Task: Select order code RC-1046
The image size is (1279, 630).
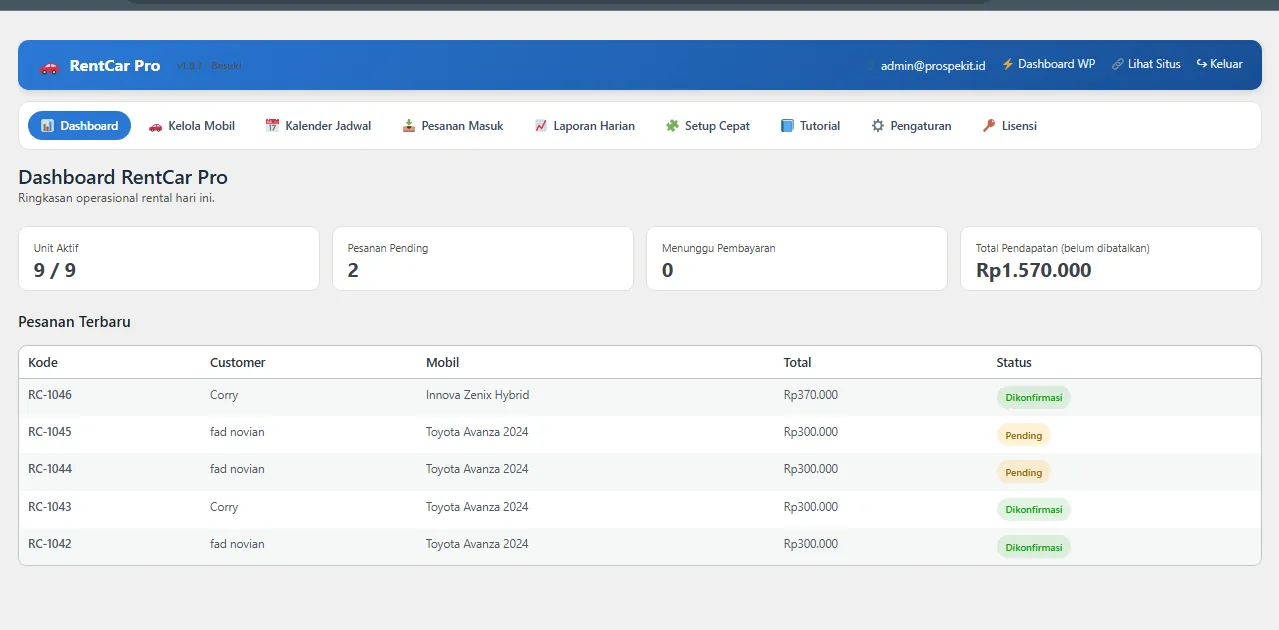Action: pyautogui.click(x=50, y=395)
